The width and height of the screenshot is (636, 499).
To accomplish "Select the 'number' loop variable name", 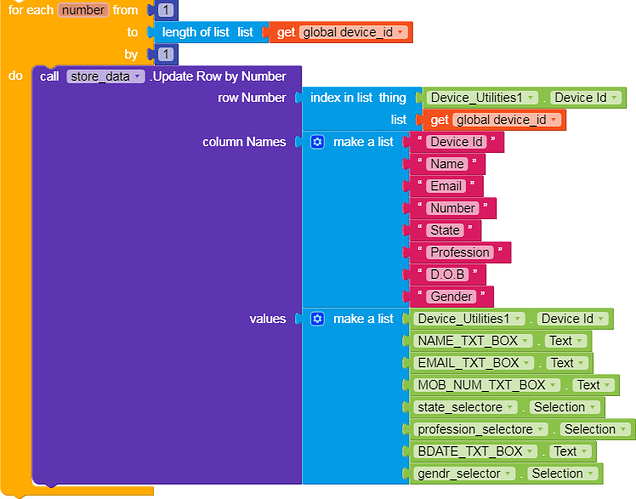I will tap(83, 10).
